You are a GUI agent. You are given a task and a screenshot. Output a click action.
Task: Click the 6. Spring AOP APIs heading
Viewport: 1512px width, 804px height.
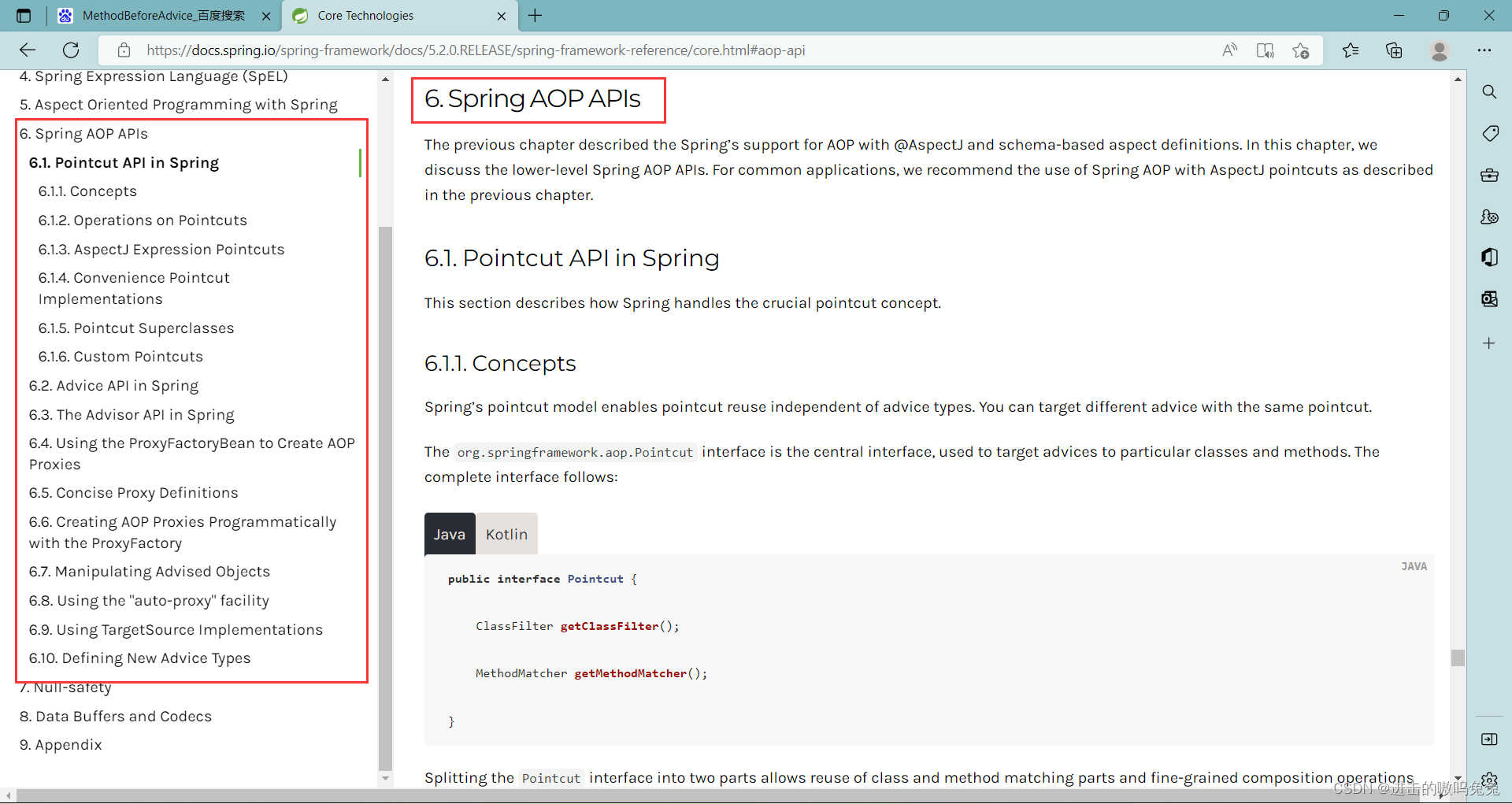(532, 98)
